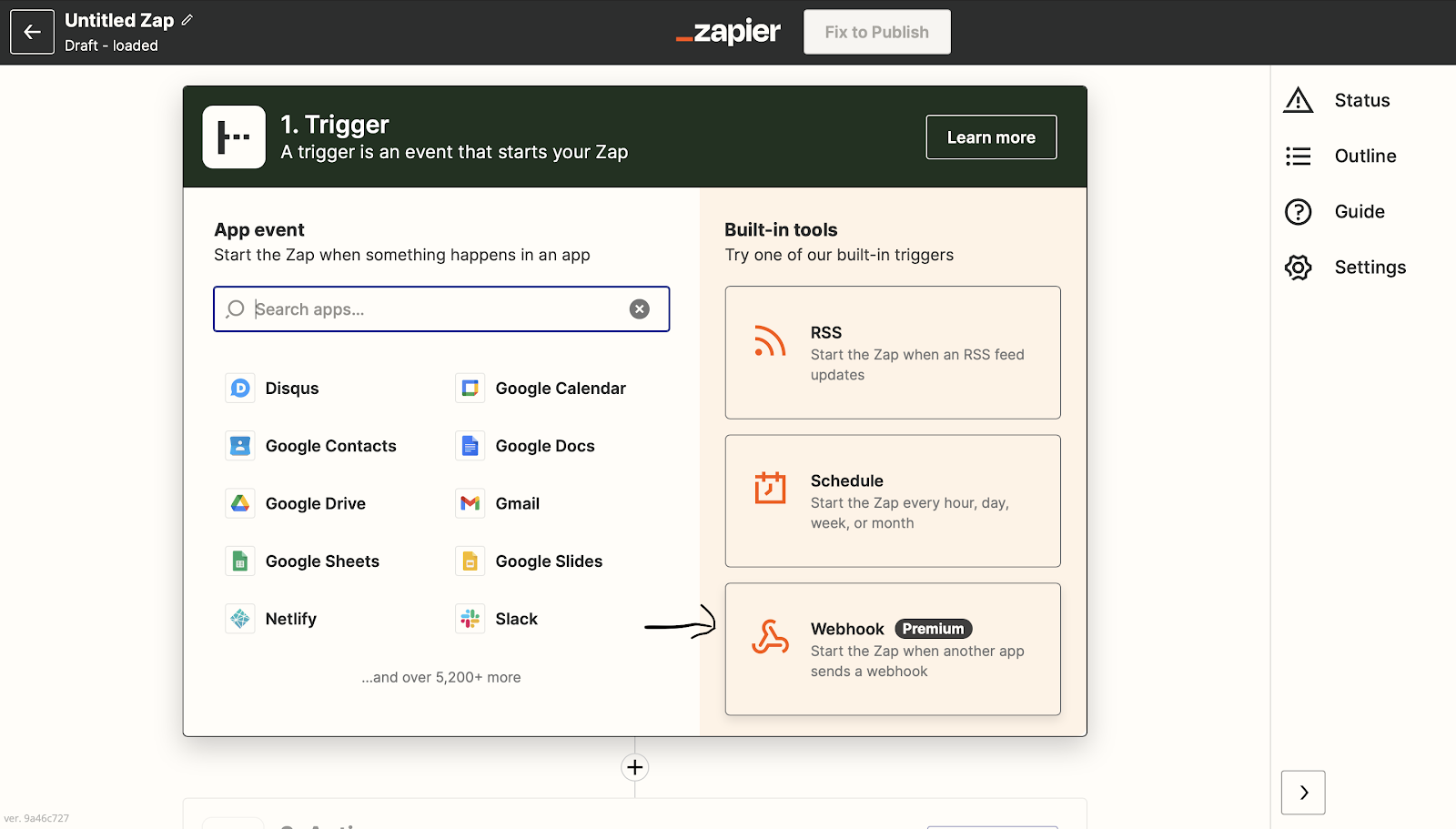Screen dimensions: 1456x829
Task: Select the RSS title text
Action: click(x=826, y=333)
